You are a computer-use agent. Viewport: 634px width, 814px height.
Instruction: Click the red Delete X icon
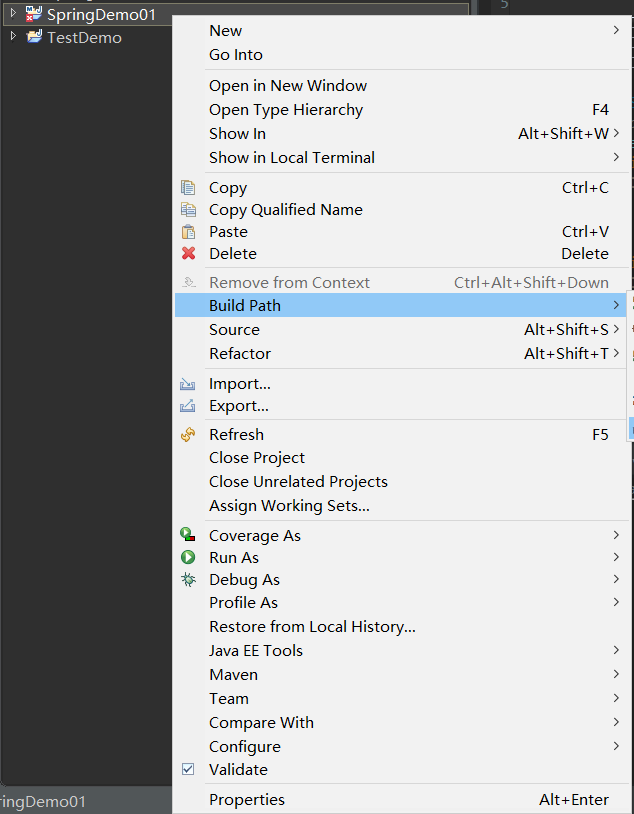coord(188,254)
